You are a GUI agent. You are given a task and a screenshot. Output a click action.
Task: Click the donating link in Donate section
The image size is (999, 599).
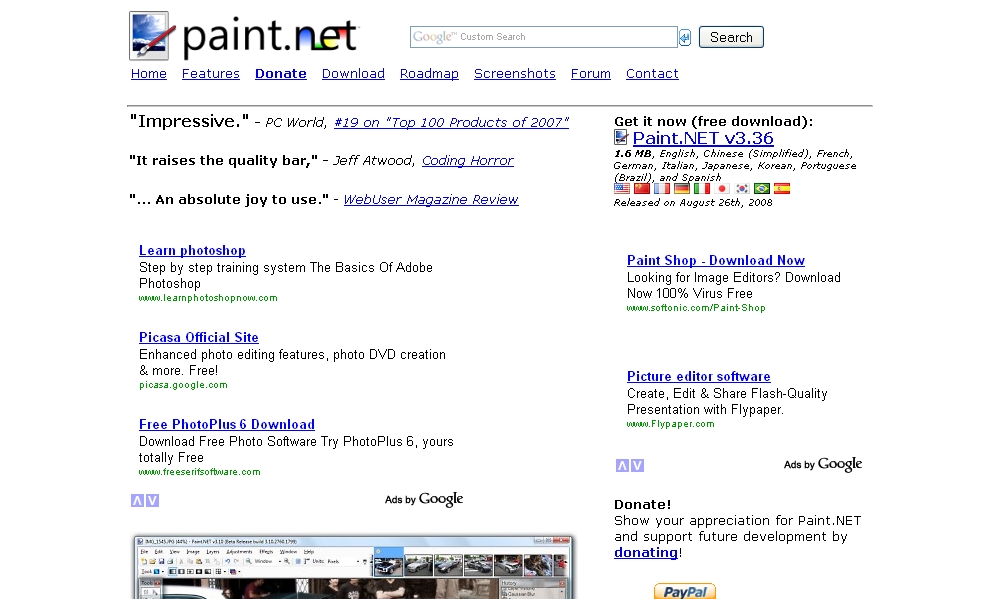645,552
